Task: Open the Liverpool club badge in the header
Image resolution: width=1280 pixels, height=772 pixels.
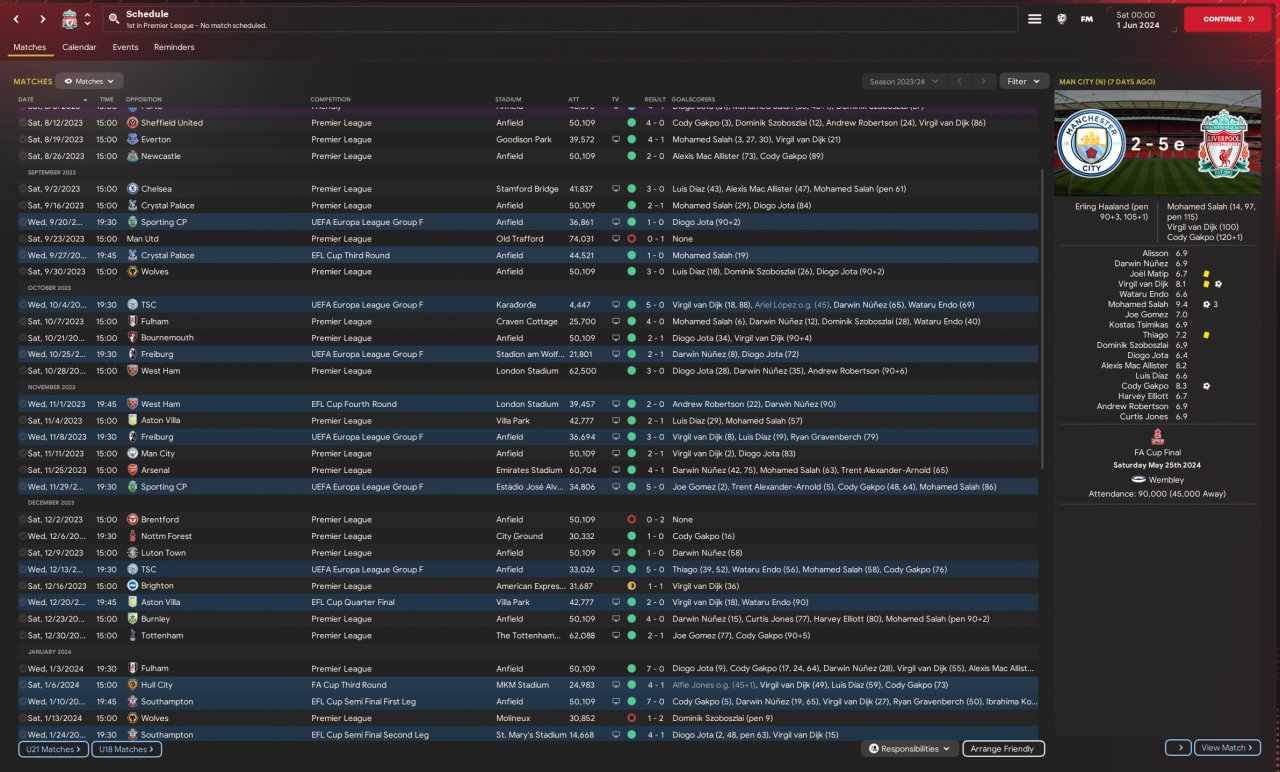Action: pos(69,19)
